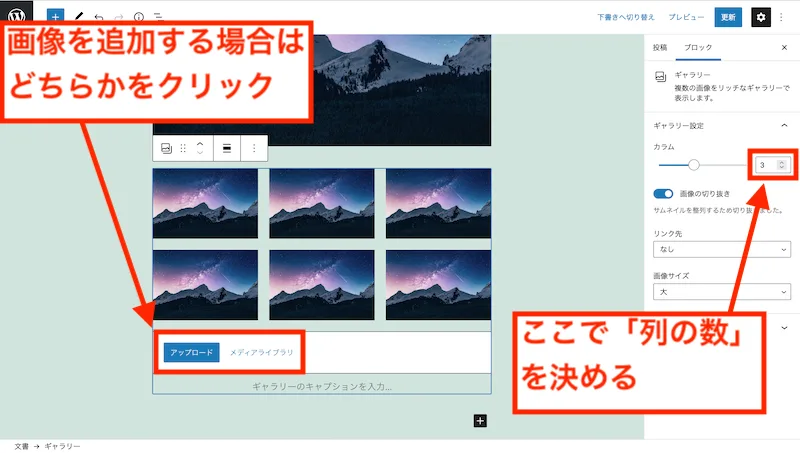Adjust the カラム columns slider handle

point(693,165)
